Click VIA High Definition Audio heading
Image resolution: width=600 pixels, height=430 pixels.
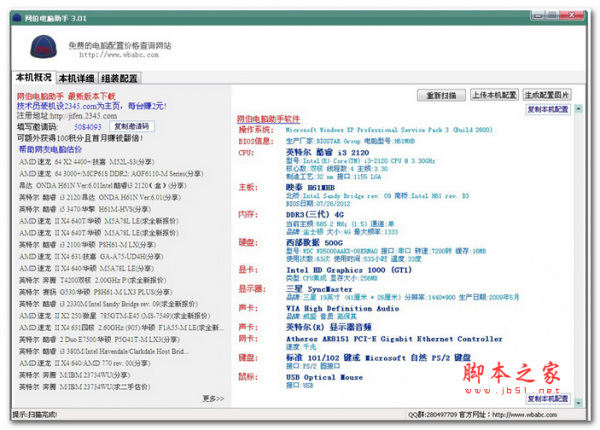342,308
